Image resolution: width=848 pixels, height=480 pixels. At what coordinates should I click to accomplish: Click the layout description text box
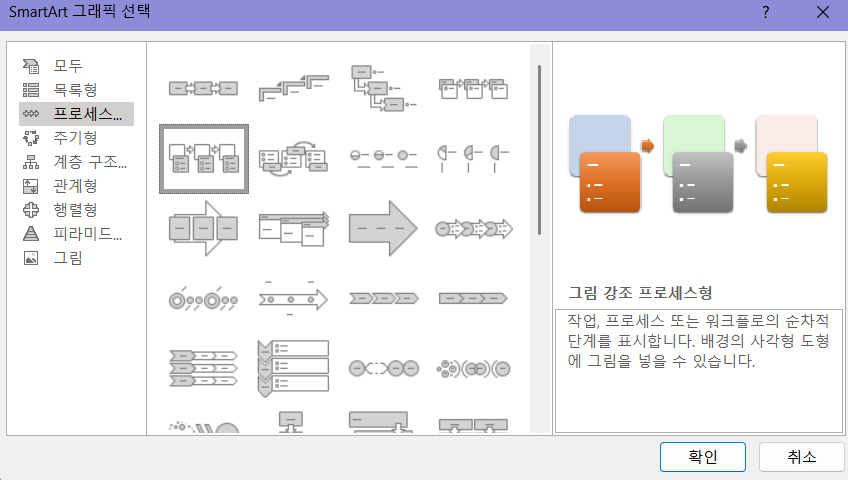coord(699,371)
